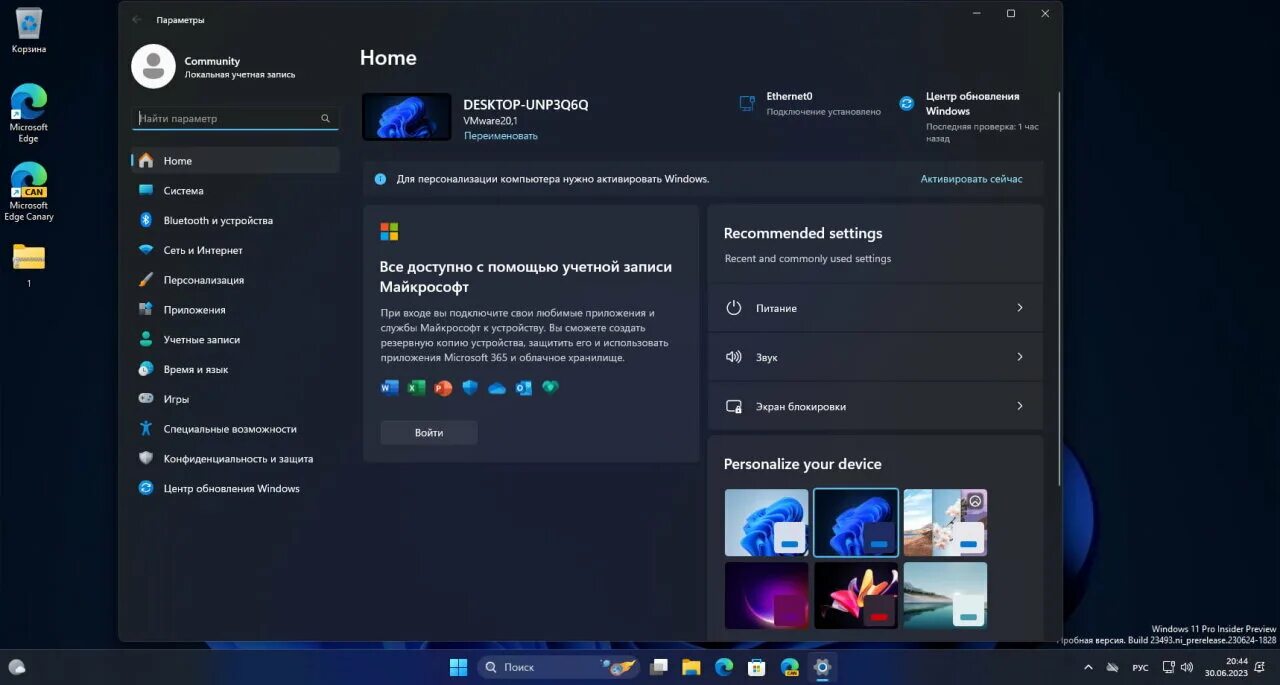Click the OneDrive cloud icon on card

497,388
